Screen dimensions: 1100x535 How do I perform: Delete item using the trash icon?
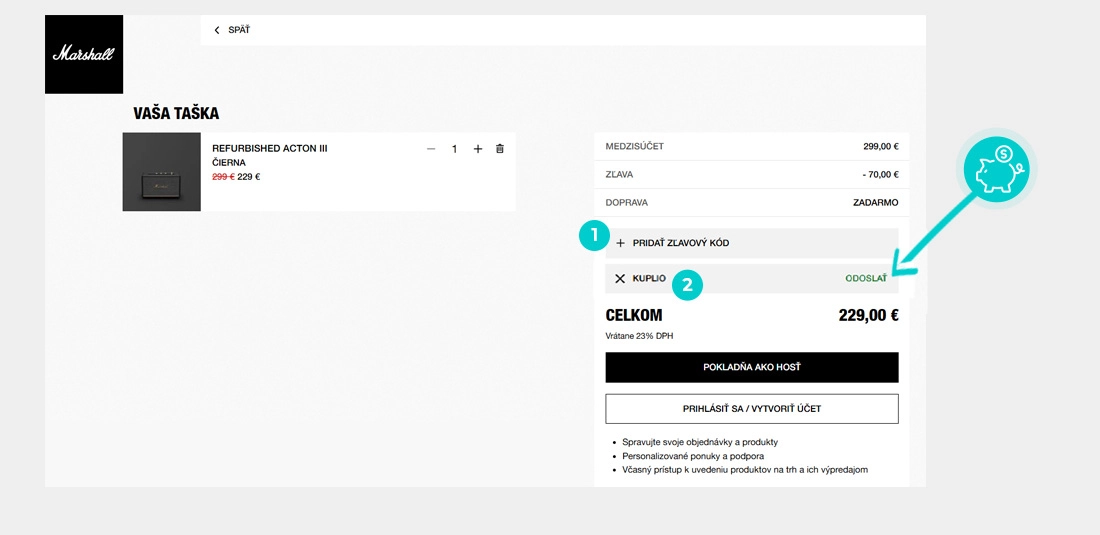click(499, 149)
